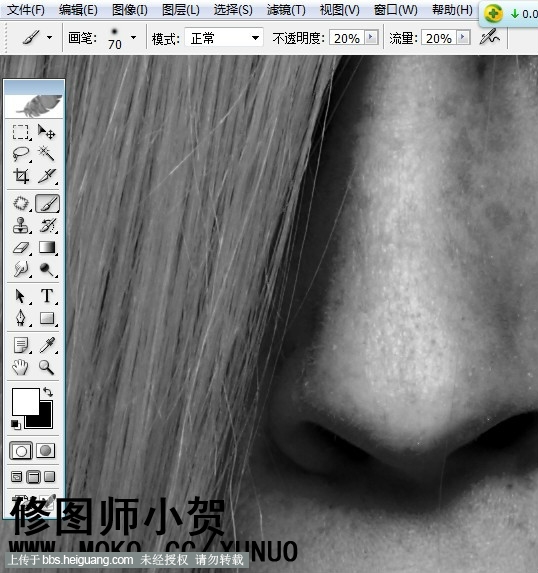The height and width of the screenshot is (573, 538).
Task: Select the Dodge tool
Action: tap(47, 270)
